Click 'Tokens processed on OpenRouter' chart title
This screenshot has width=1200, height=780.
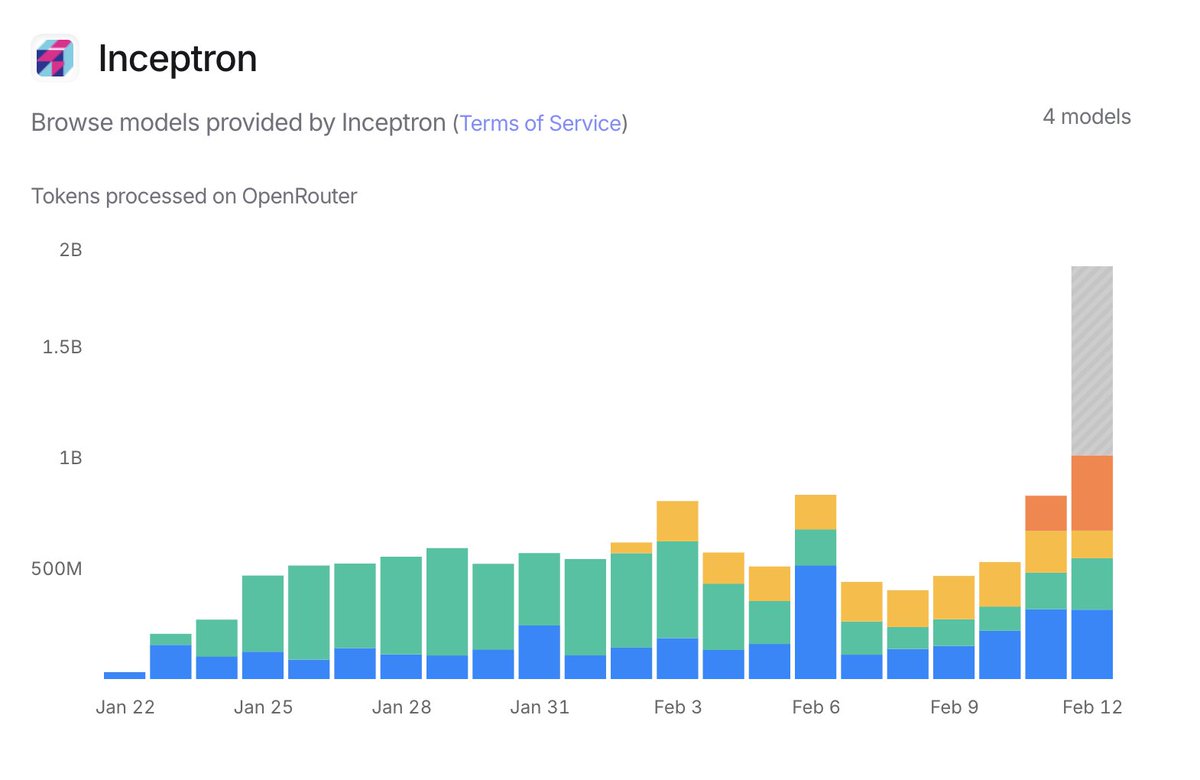coord(194,196)
